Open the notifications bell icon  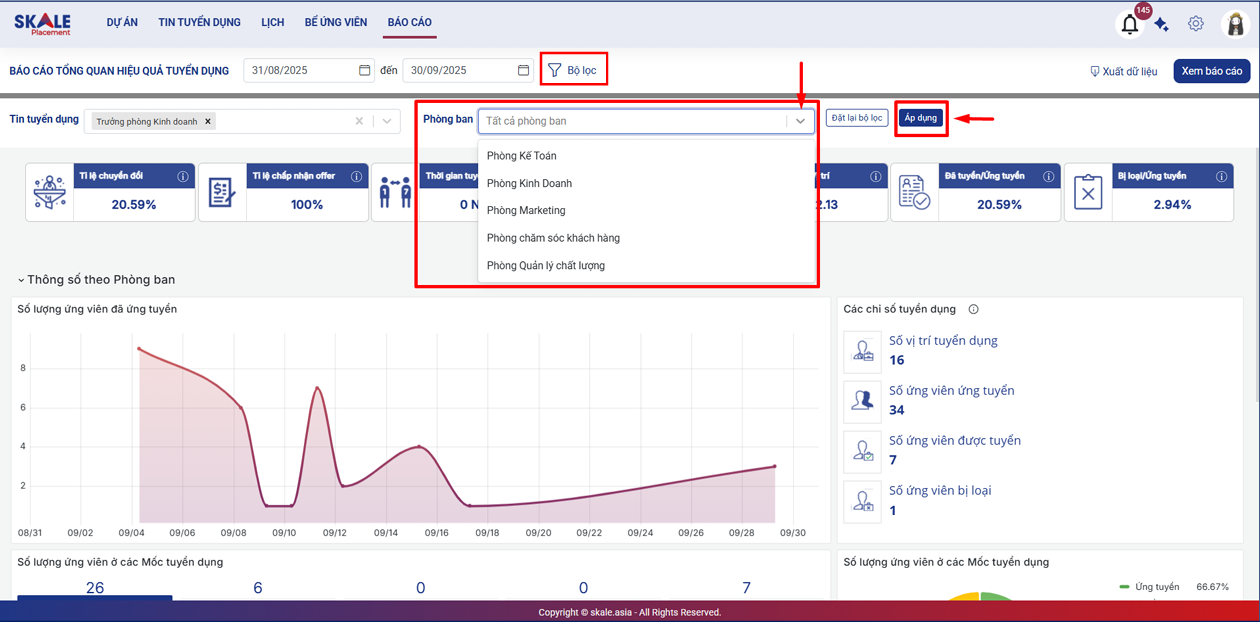coord(1129,24)
